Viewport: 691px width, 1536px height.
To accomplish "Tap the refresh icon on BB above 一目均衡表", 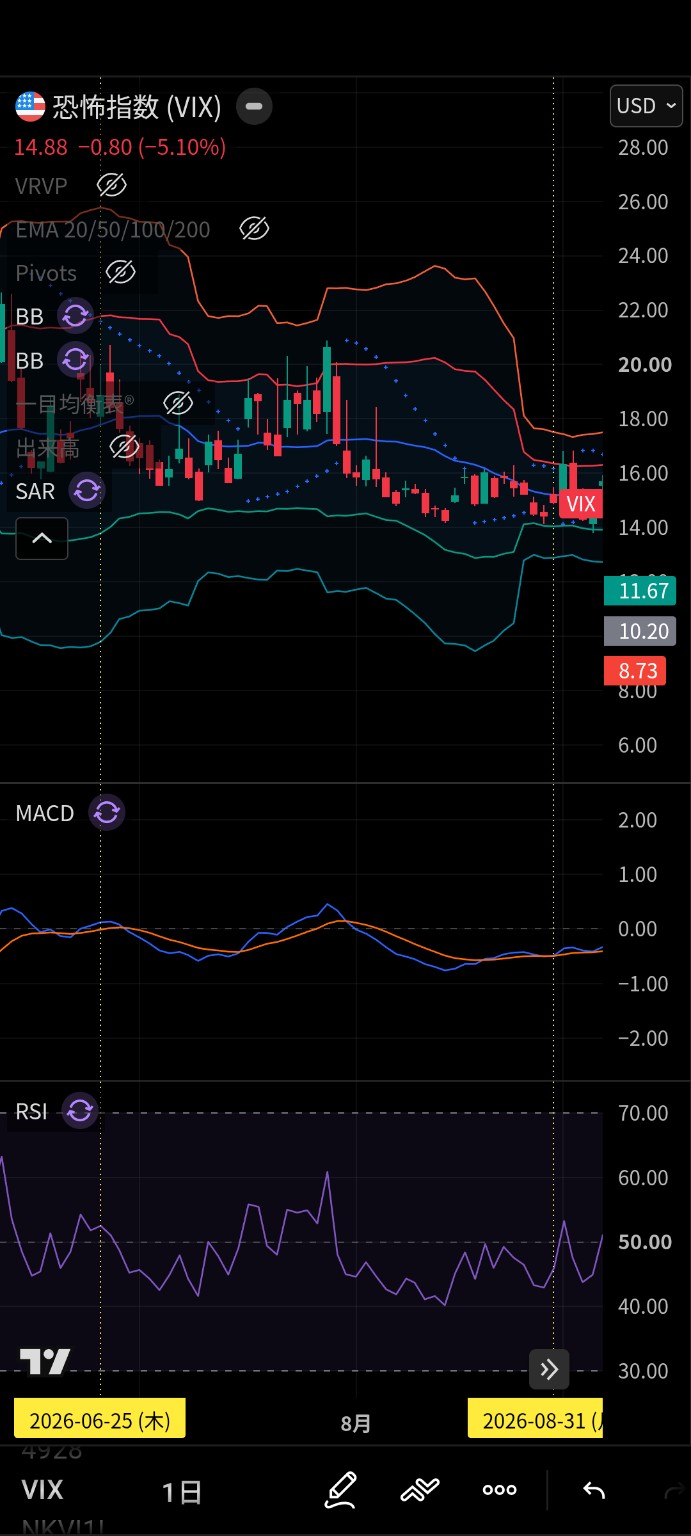I will tap(75, 359).
